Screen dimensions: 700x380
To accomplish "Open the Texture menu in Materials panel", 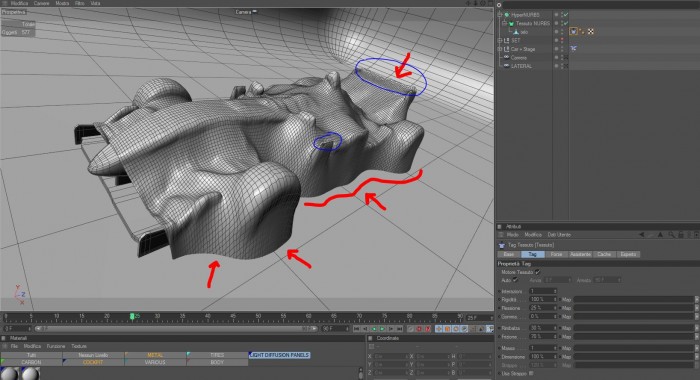I will point(79,346).
